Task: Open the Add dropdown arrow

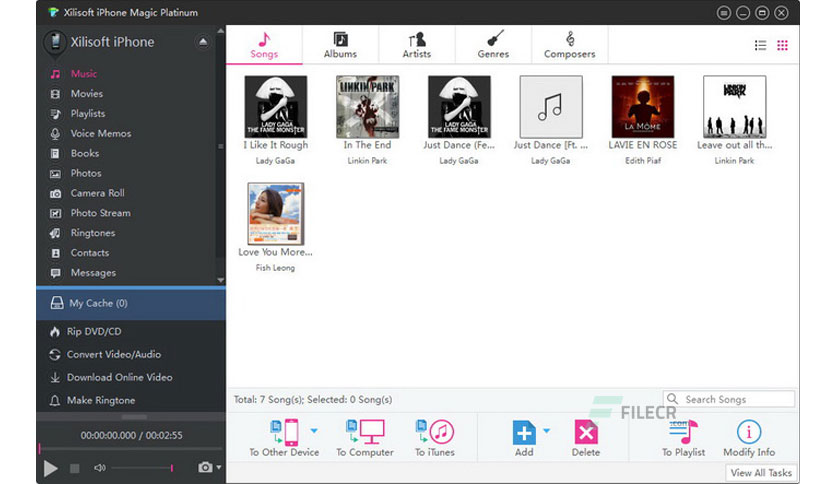Action: (546, 431)
